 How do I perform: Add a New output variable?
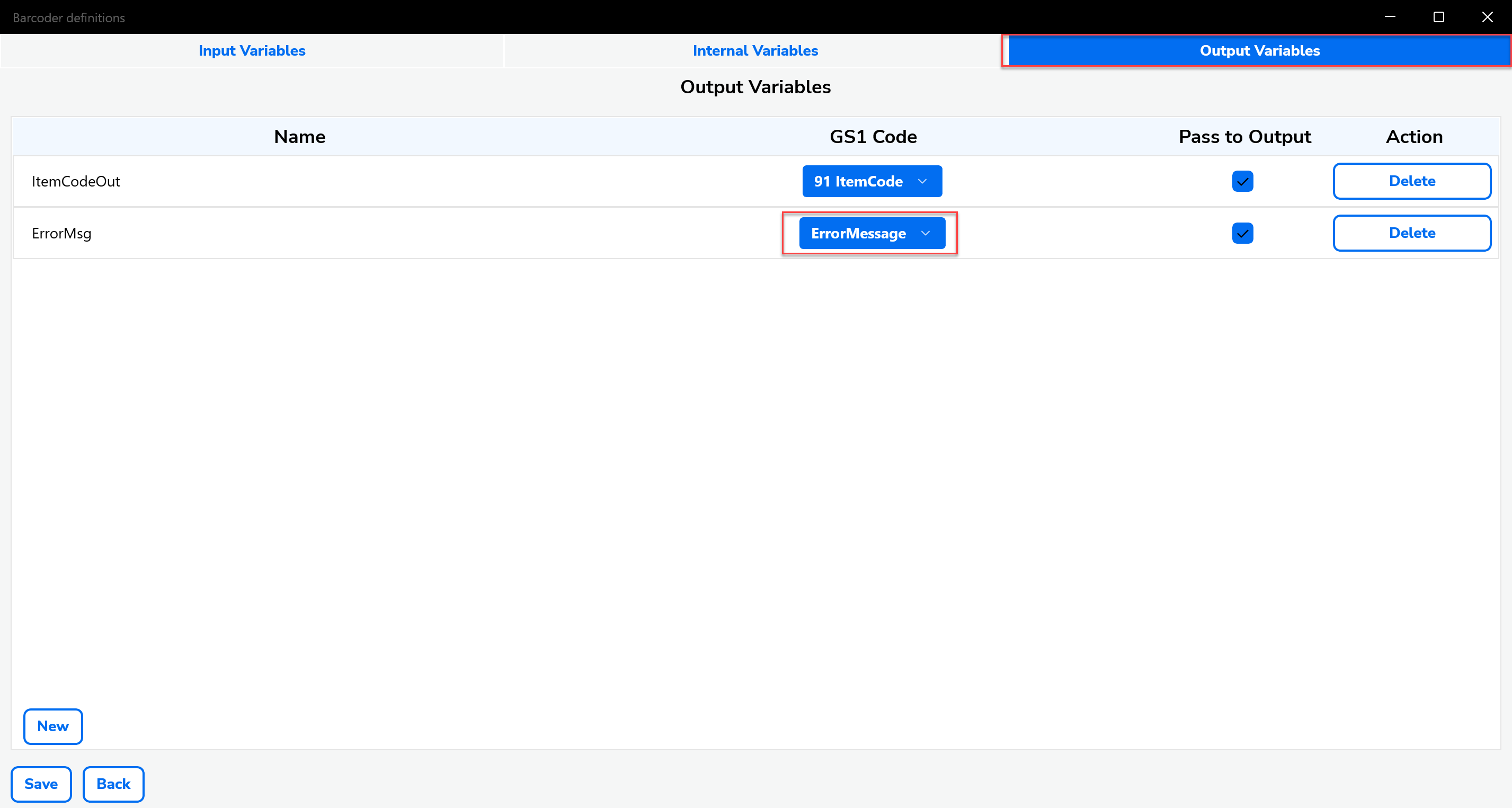pos(53,726)
